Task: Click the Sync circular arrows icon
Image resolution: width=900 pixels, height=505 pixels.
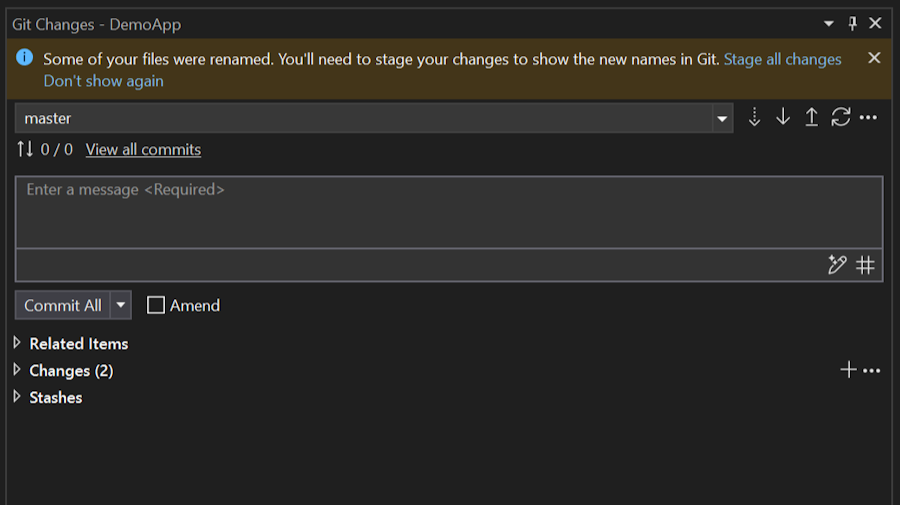Action: pyautogui.click(x=841, y=118)
